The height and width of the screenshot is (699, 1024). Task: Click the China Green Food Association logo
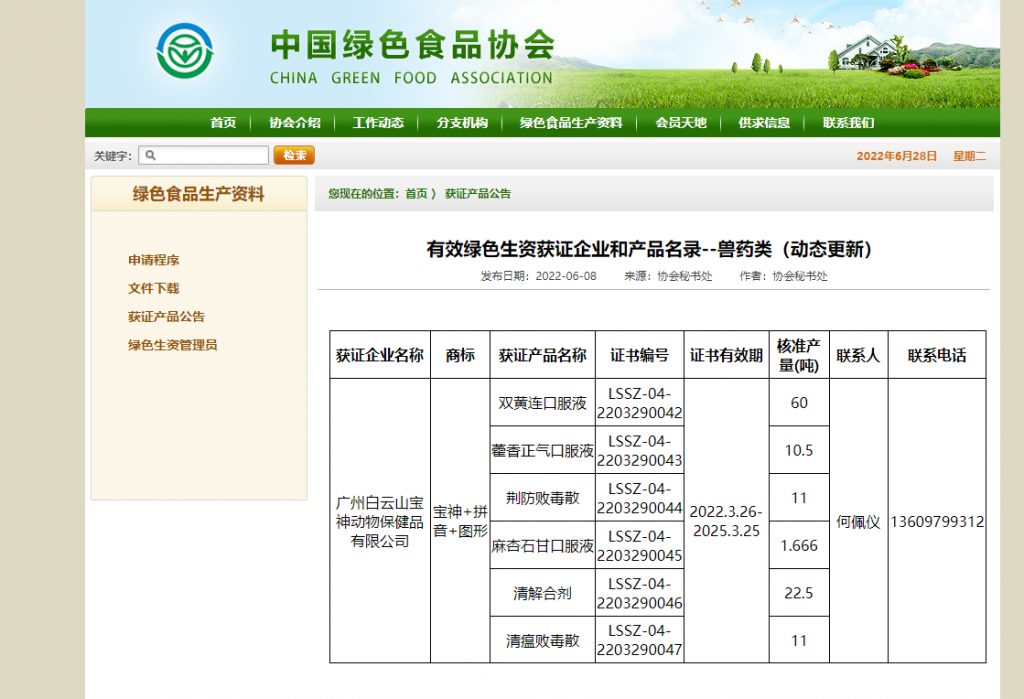(x=185, y=52)
